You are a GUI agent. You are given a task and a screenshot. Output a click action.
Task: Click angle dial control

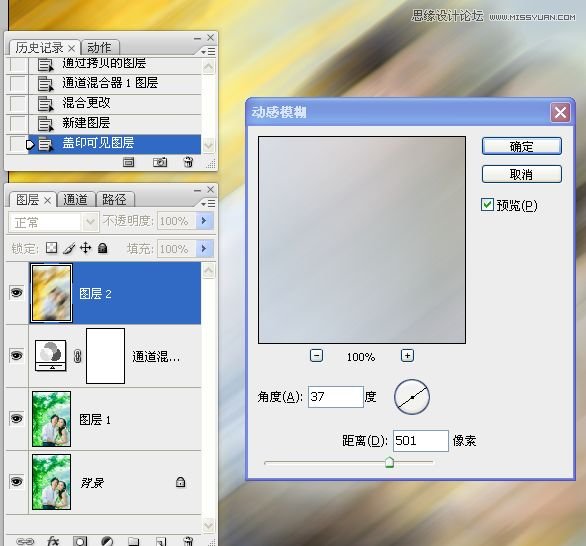pos(412,397)
